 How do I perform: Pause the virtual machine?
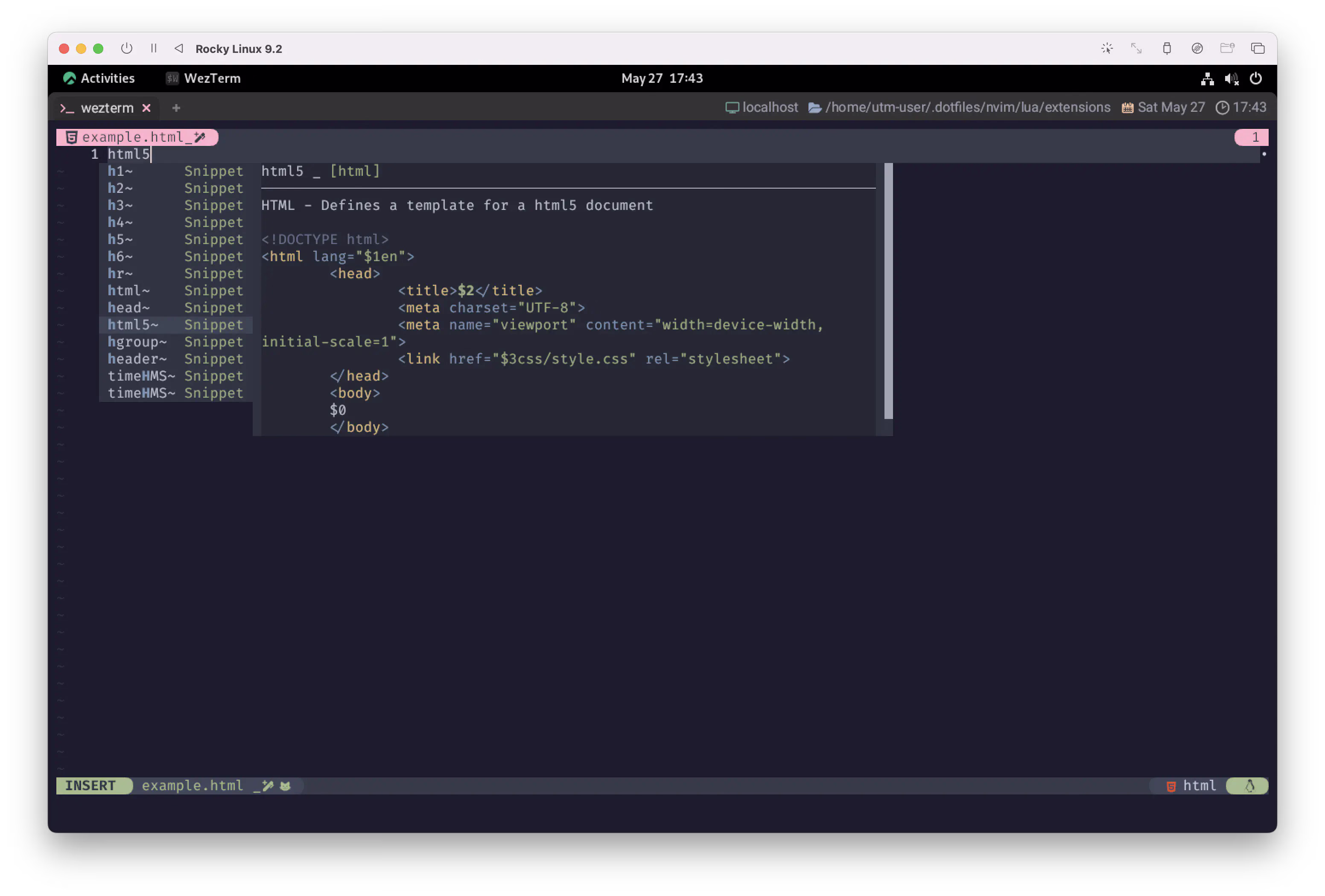click(x=153, y=49)
